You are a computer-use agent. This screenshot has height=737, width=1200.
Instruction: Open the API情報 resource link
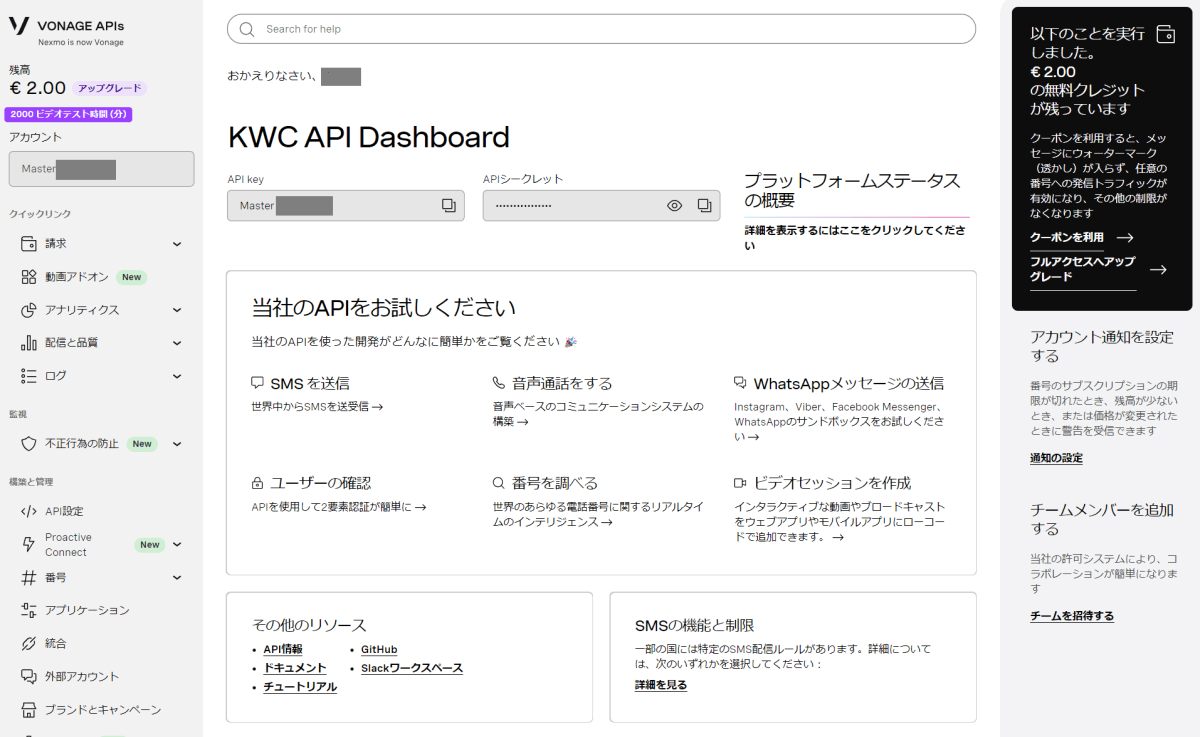coord(283,650)
